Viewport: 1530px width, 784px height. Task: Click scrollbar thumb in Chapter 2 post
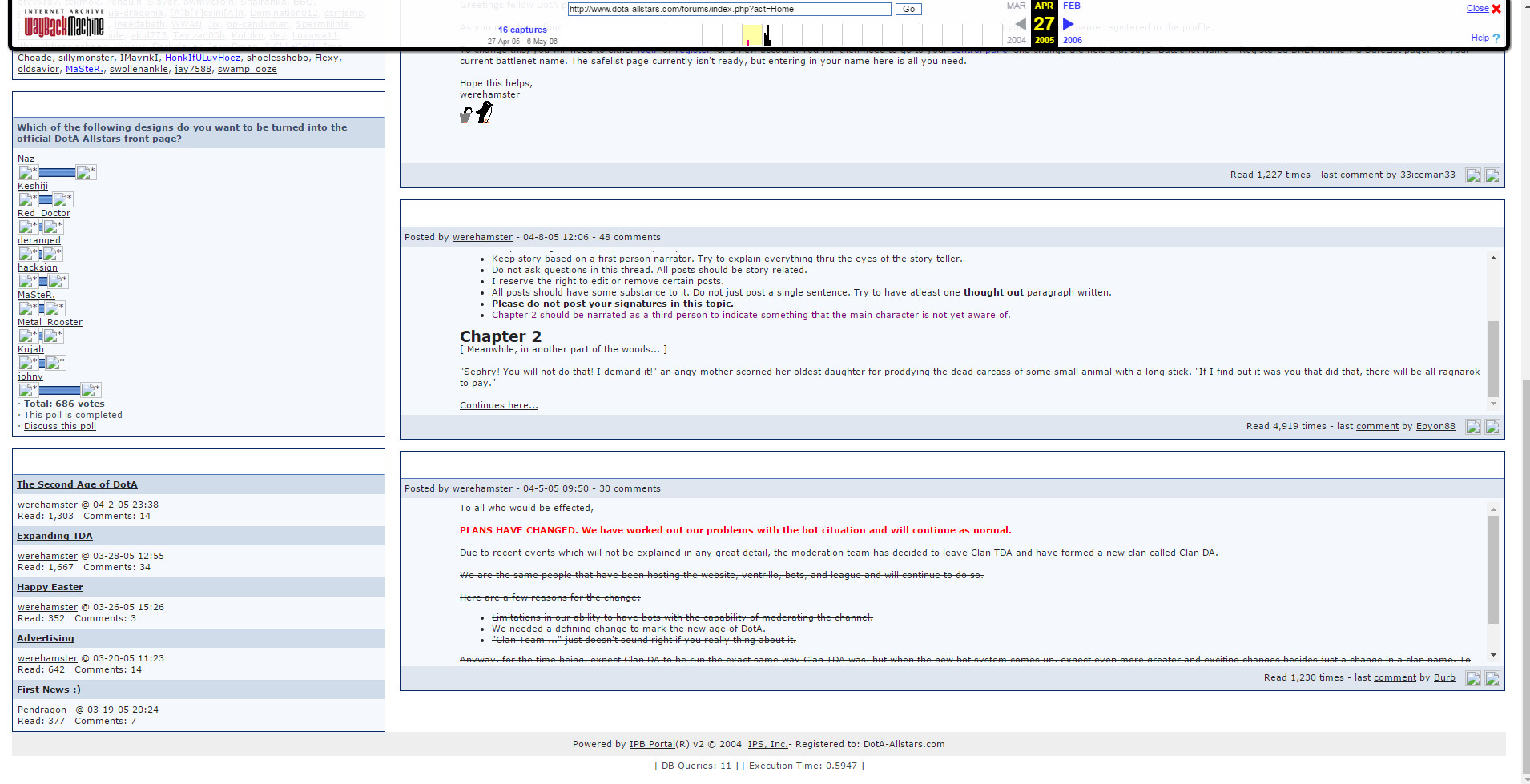(x=1493, y=358)
